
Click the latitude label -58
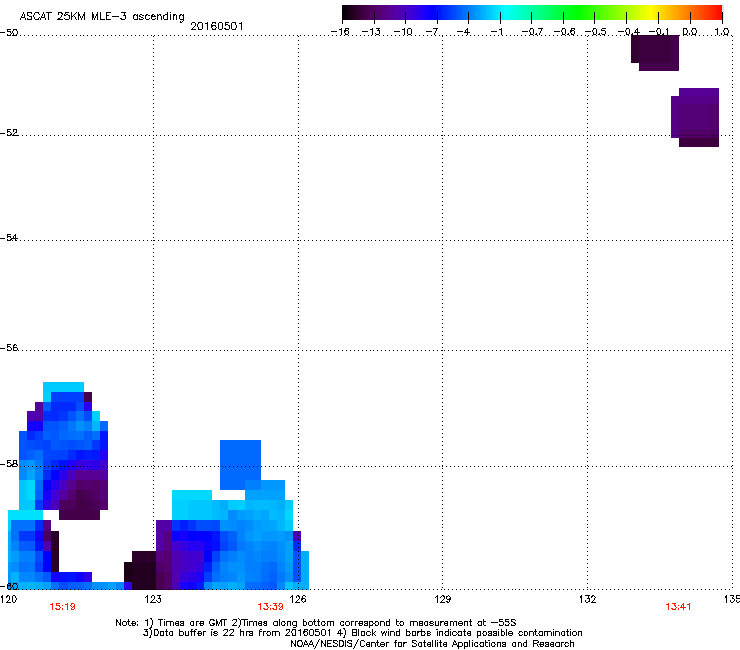pyautogui.click(x=9, y=464)
